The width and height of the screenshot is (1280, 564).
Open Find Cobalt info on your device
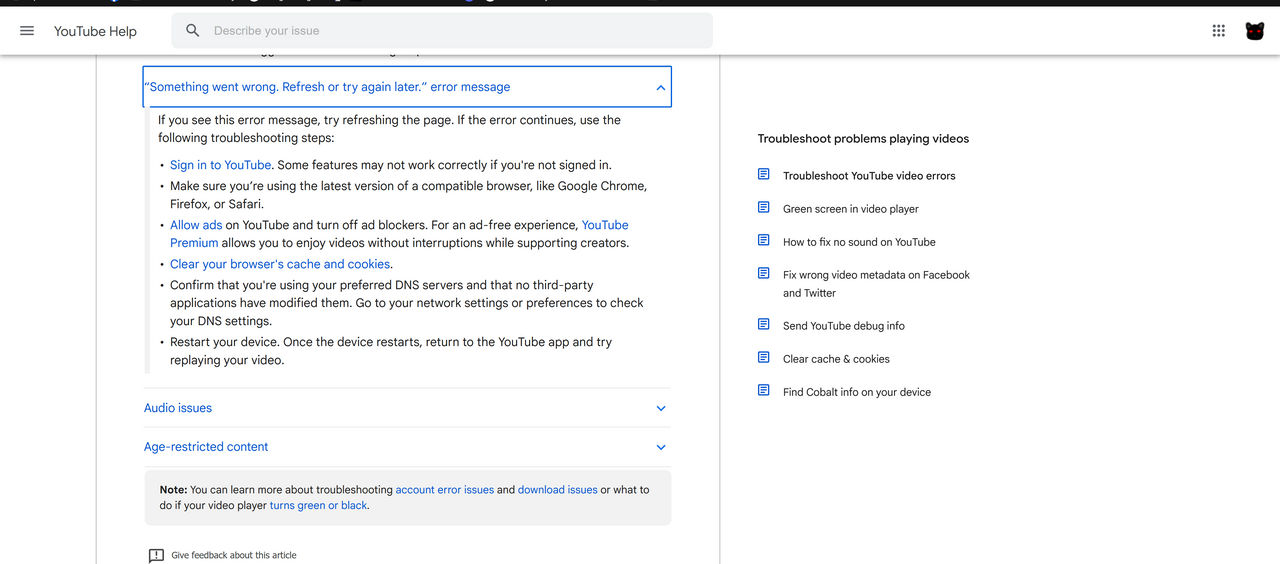[x=857, y=392]
